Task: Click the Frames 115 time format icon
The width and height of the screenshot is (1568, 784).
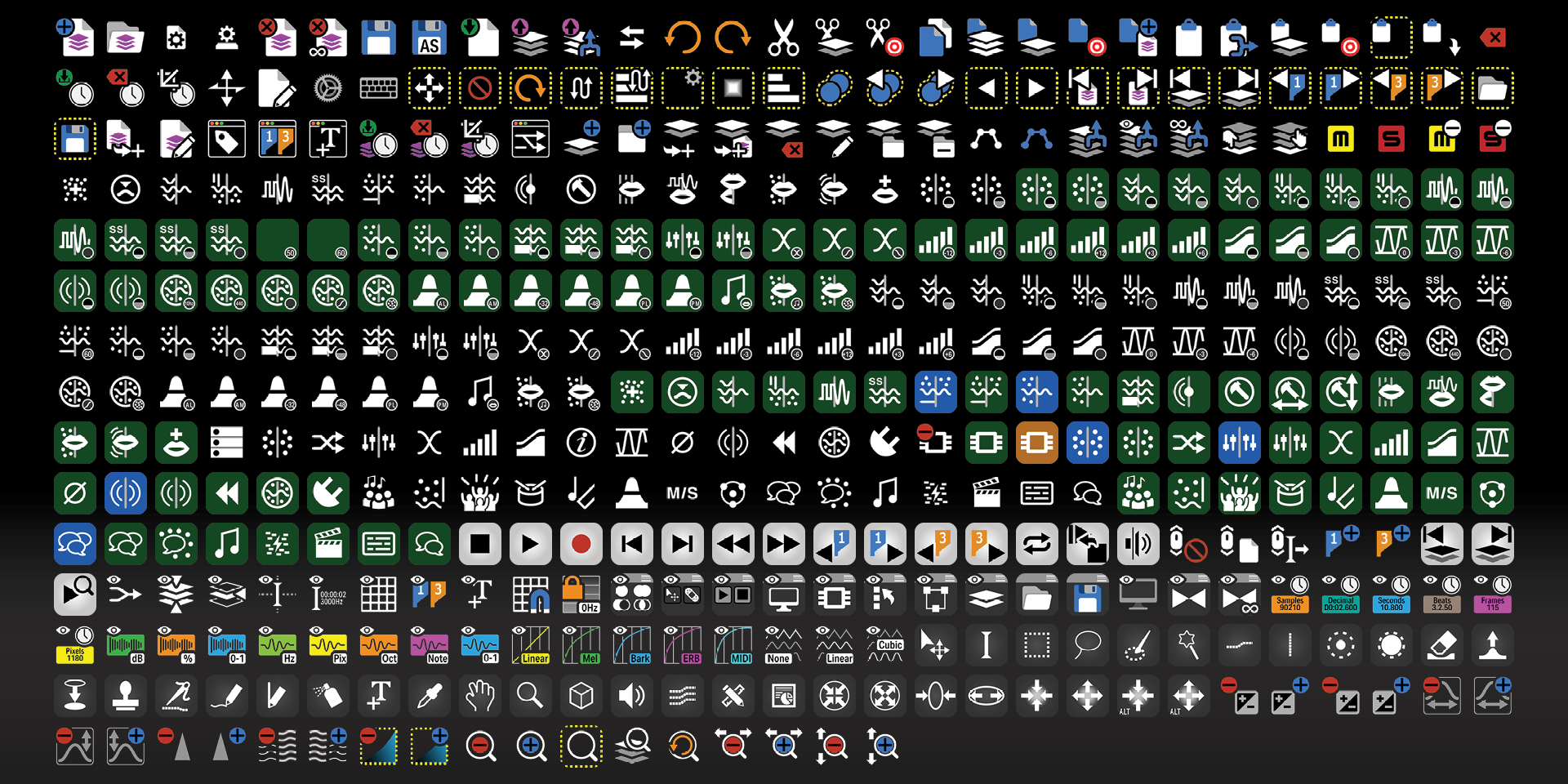Action: click(1493, 595)
